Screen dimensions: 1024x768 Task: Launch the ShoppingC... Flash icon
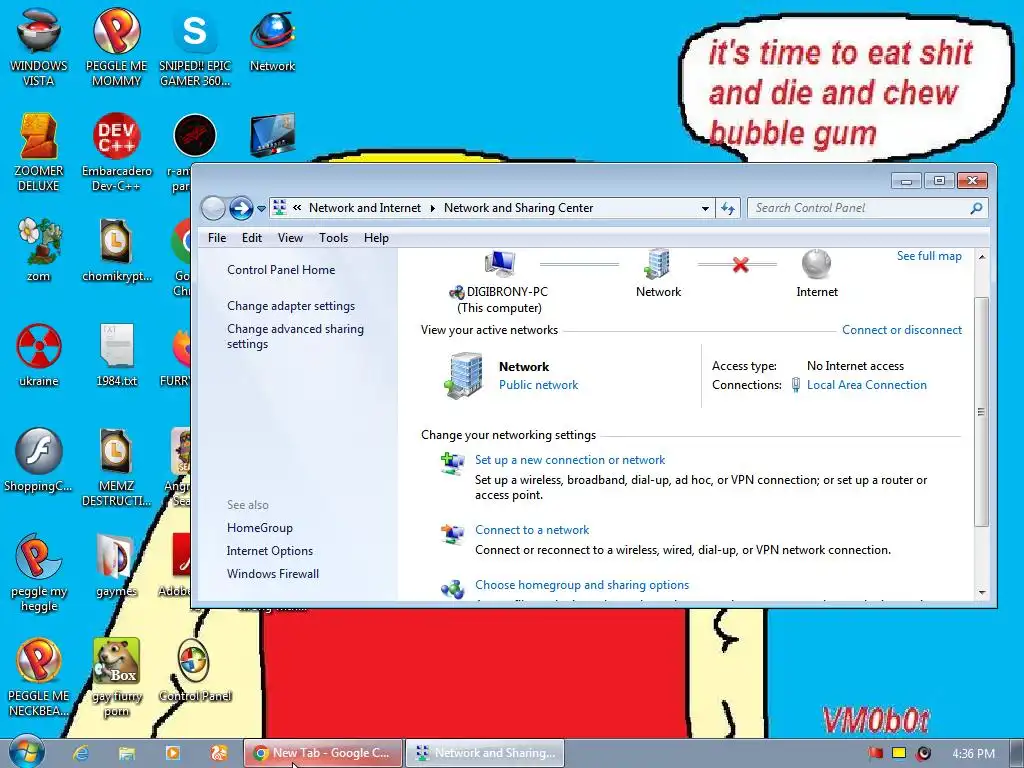(39, 460)
